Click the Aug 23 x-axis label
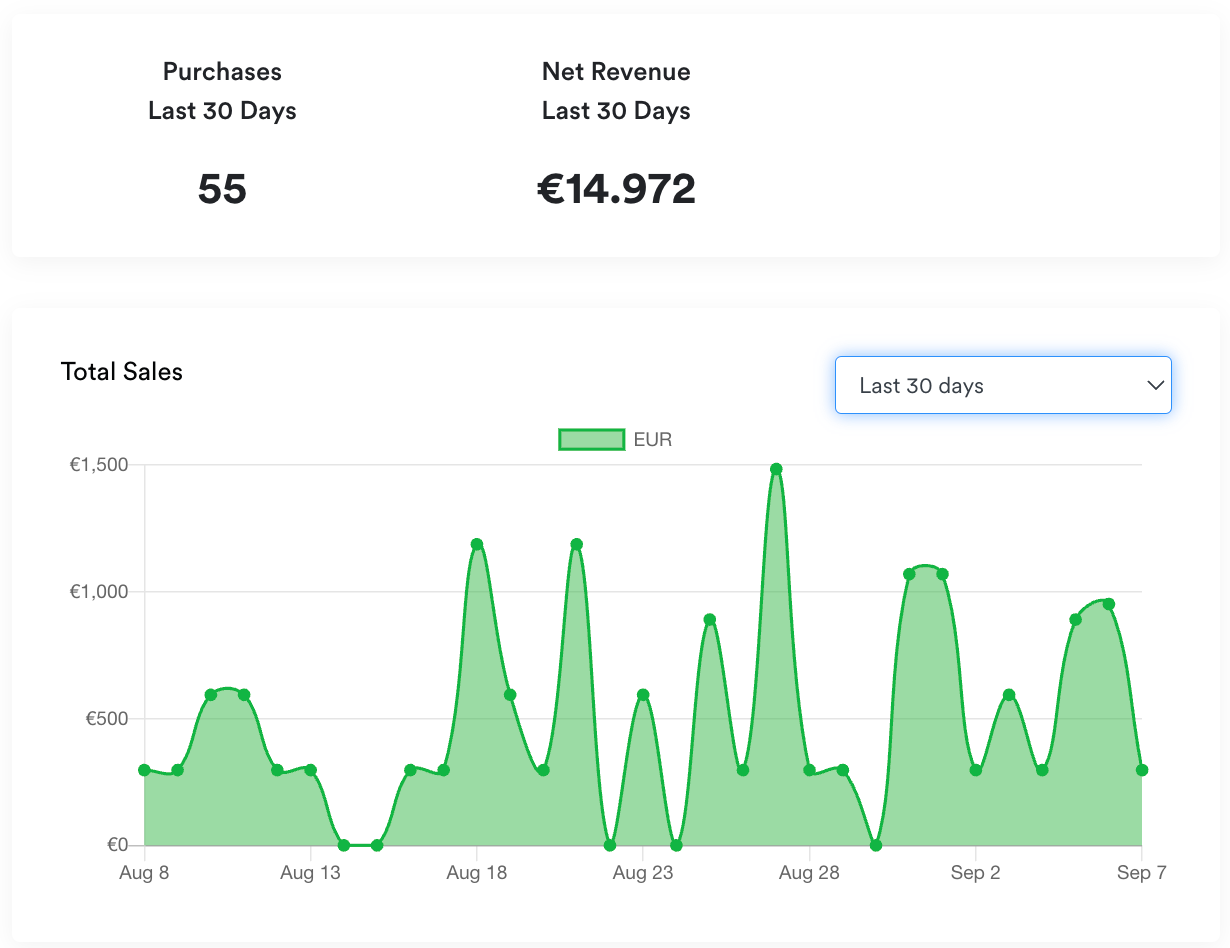1230x948 pixels. [x=643, y=873]
